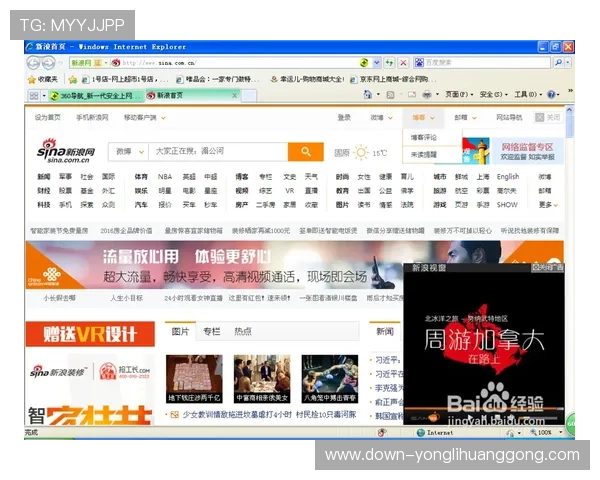Open the 地下钱庄涉两千亿 photo thumbnail
600x480 pixels.
click(194, 379)
